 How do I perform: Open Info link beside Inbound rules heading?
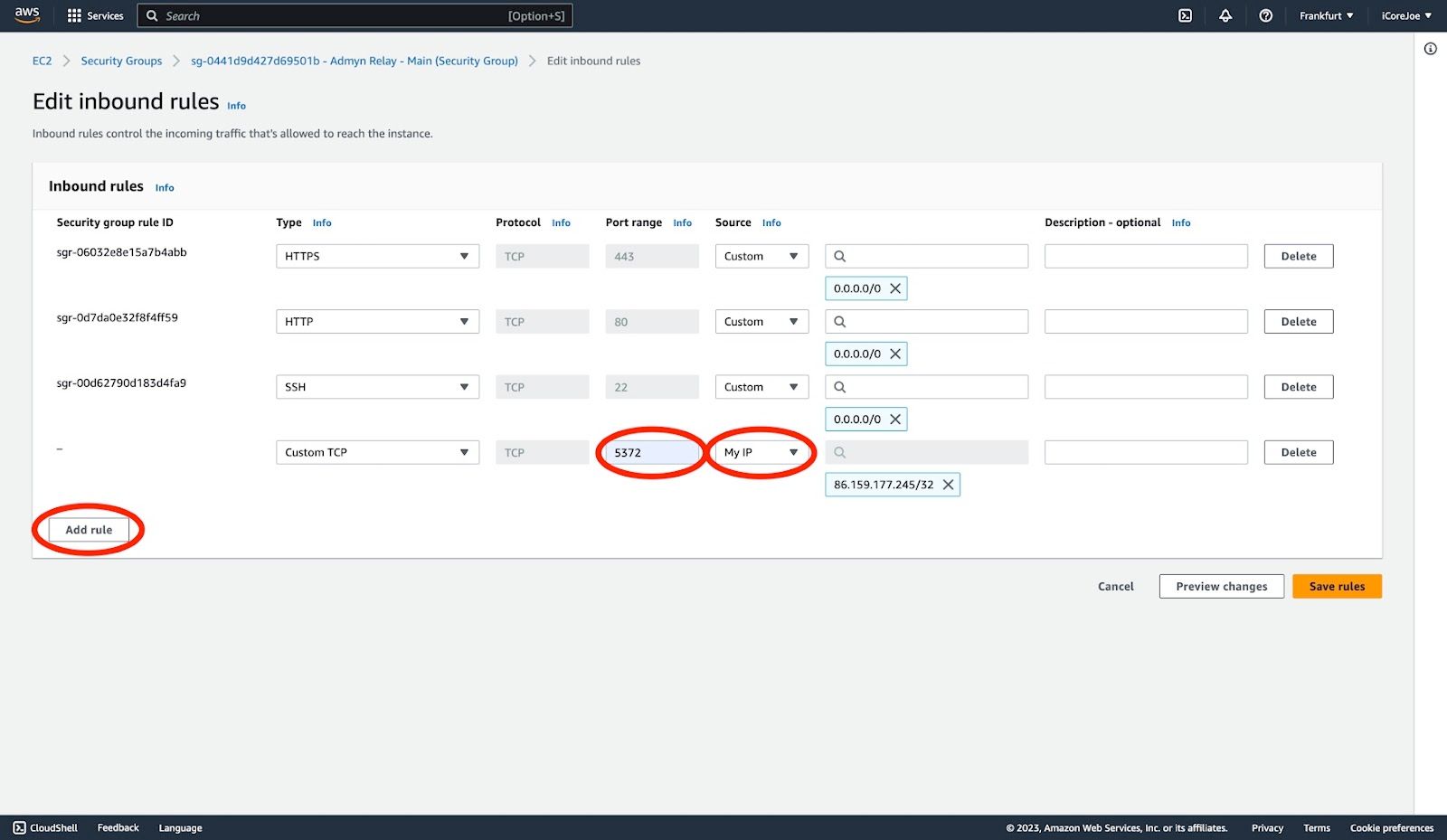click(x=165, y=187)
